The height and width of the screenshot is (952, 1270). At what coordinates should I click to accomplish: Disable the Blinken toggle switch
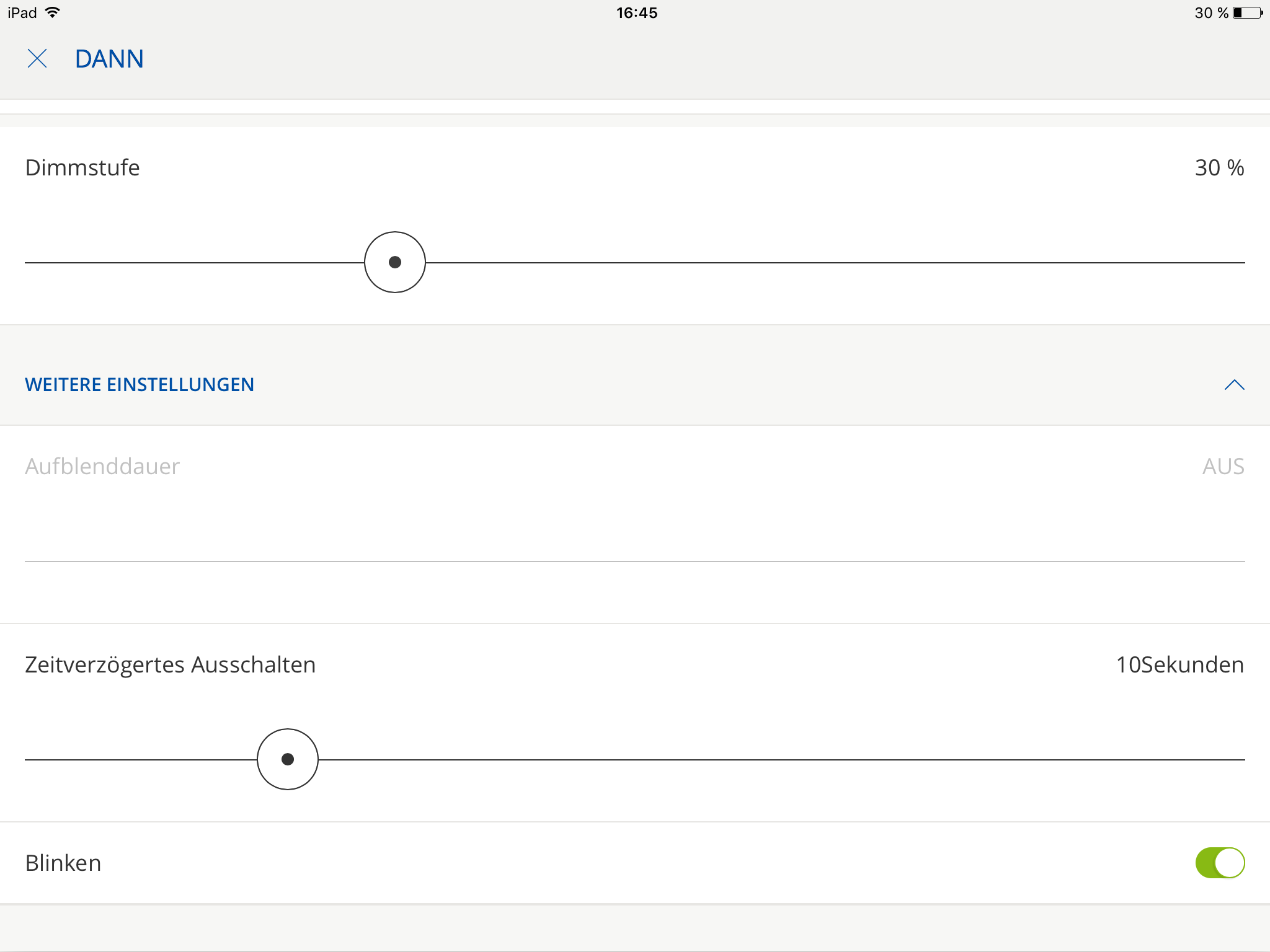[1220, 863]
